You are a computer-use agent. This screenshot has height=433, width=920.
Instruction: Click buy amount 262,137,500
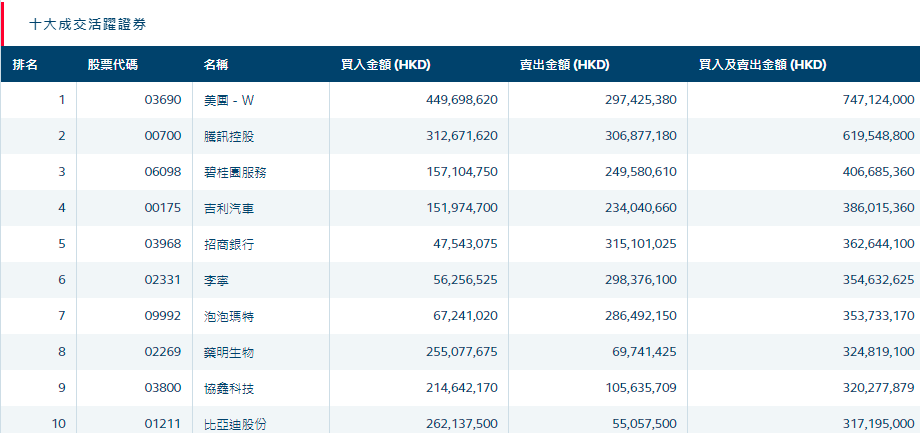[462, 424]
